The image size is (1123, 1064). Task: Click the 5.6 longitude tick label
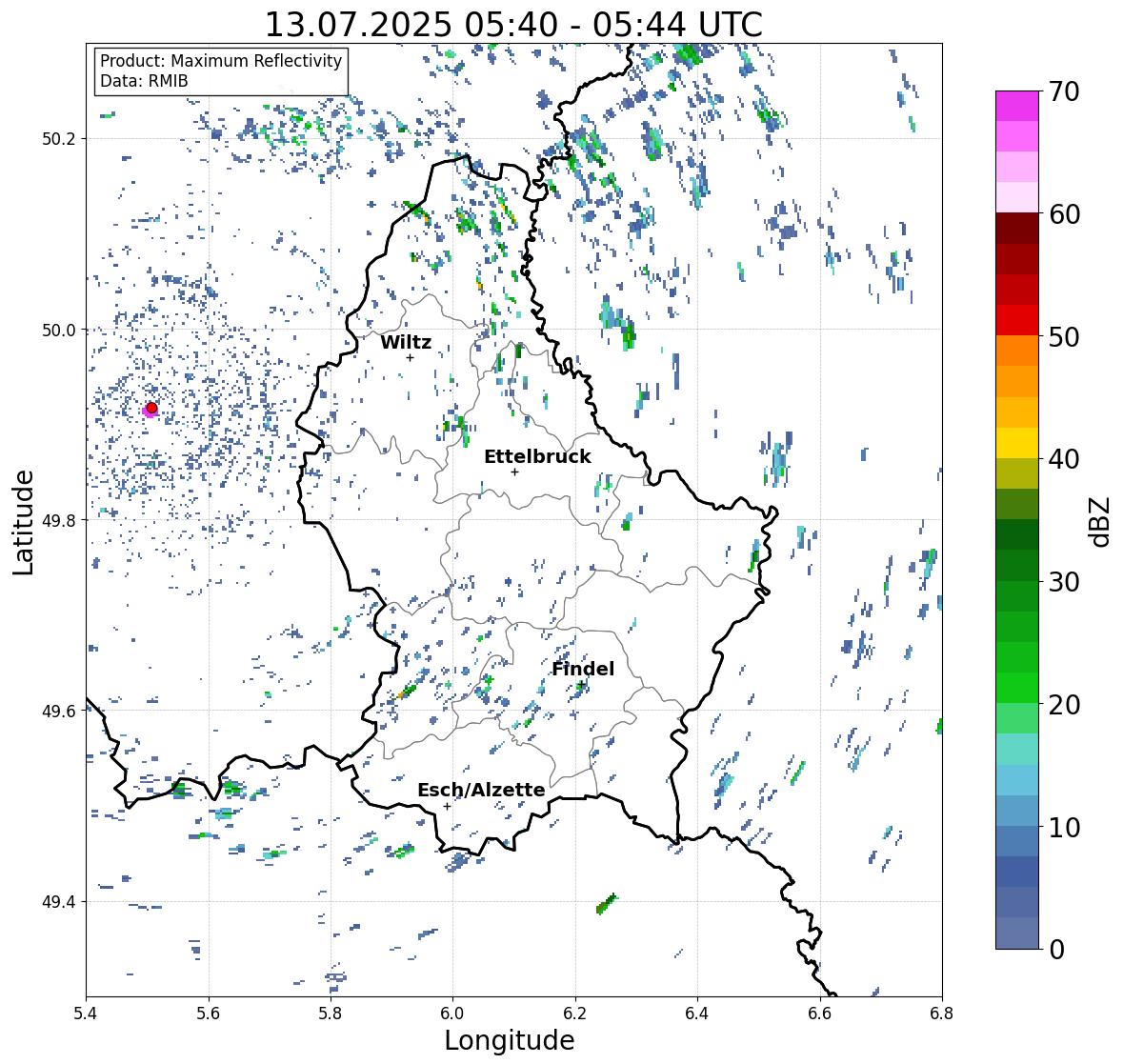click(x=209, y=1014)
